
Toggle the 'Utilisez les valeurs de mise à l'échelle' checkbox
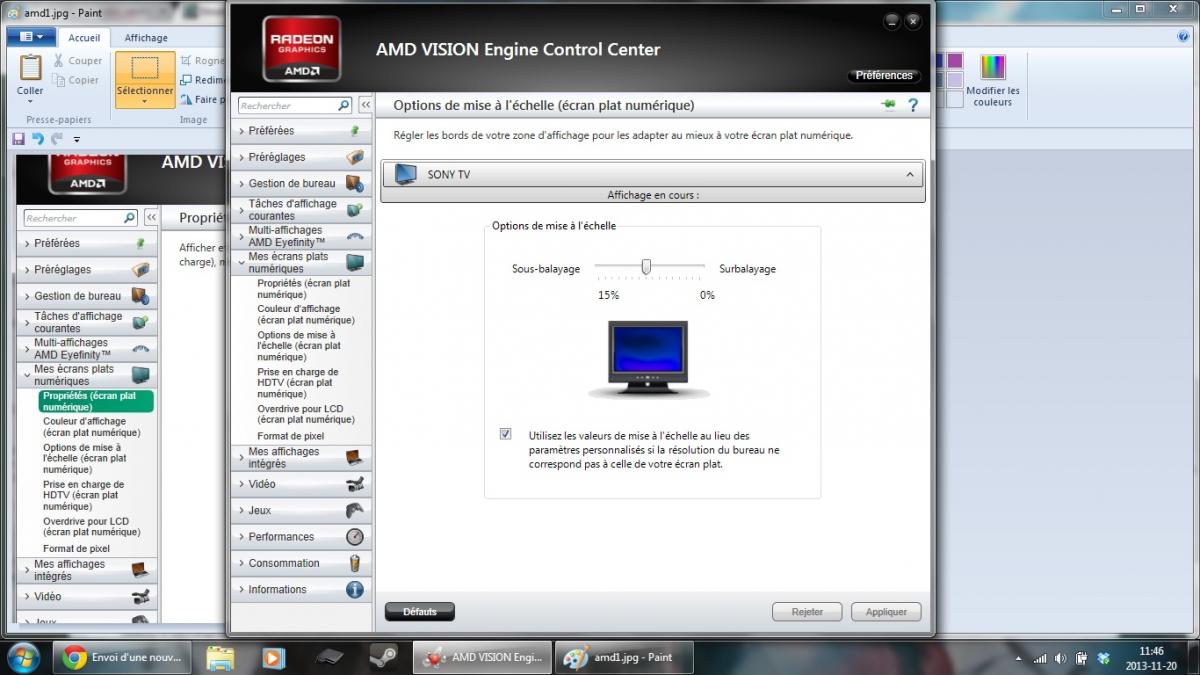pos(506,434)
